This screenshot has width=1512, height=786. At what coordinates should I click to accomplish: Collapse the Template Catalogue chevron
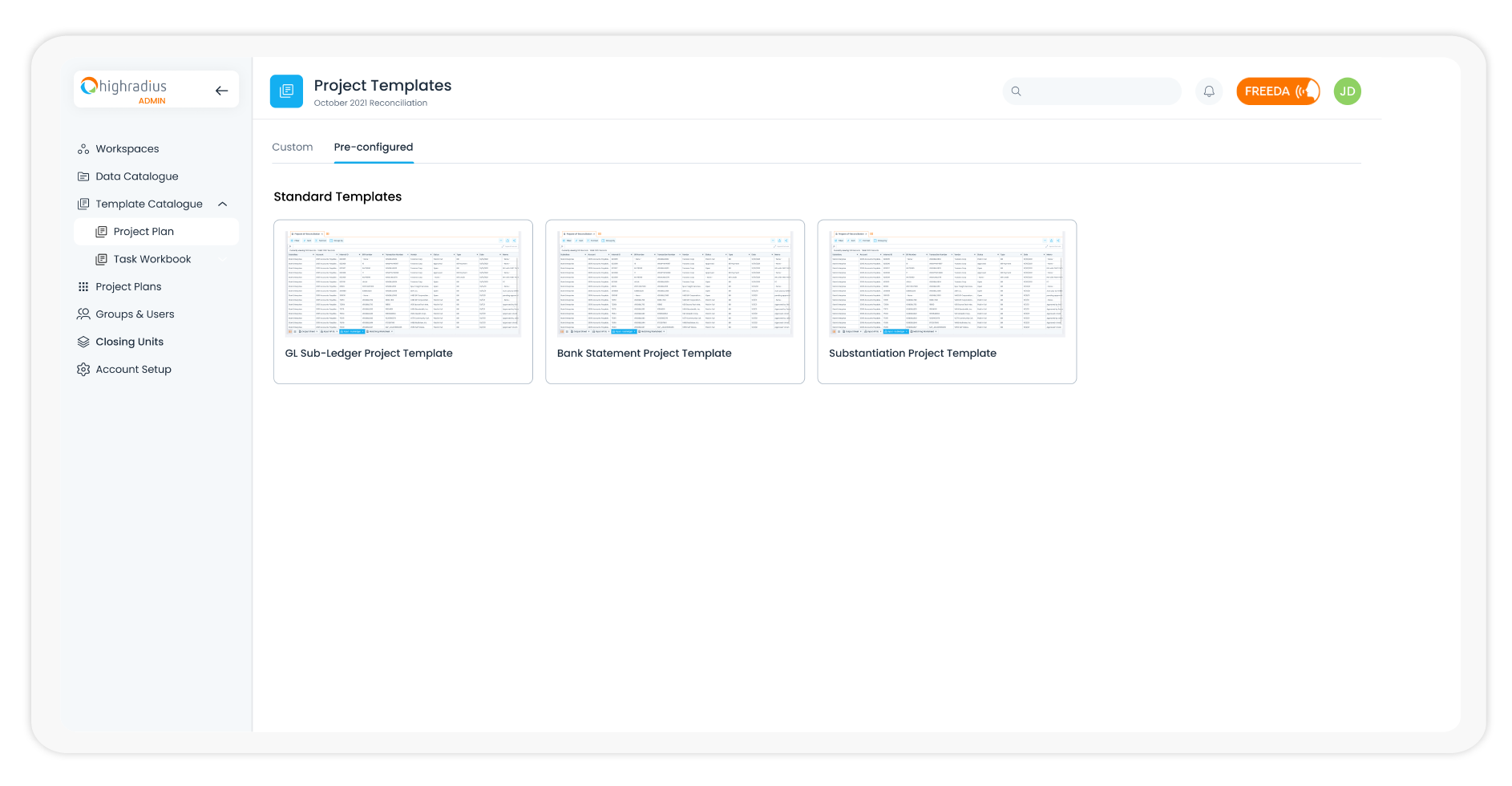click(223, 205)
